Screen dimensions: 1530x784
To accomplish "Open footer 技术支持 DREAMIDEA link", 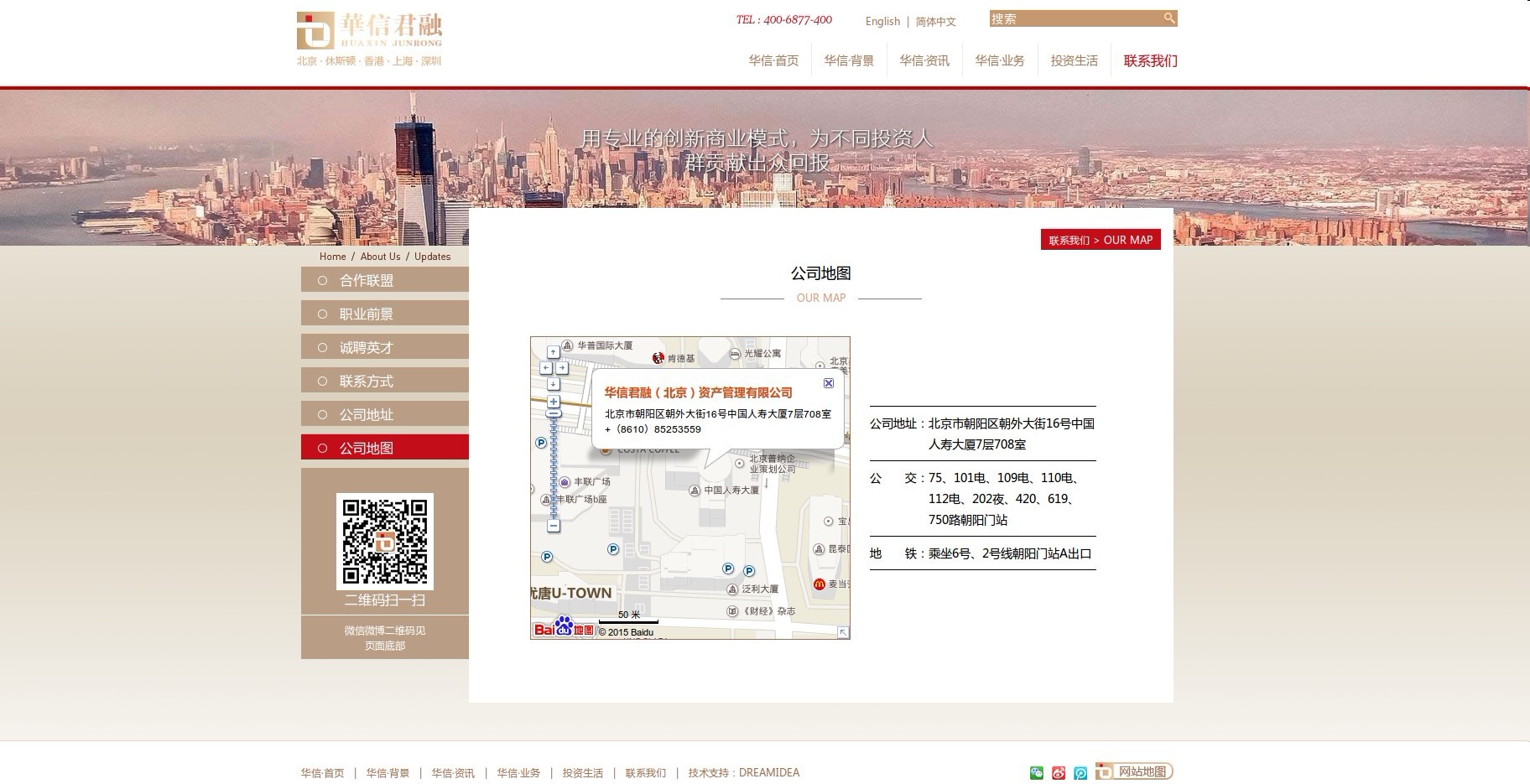I will tap(744, 773).
